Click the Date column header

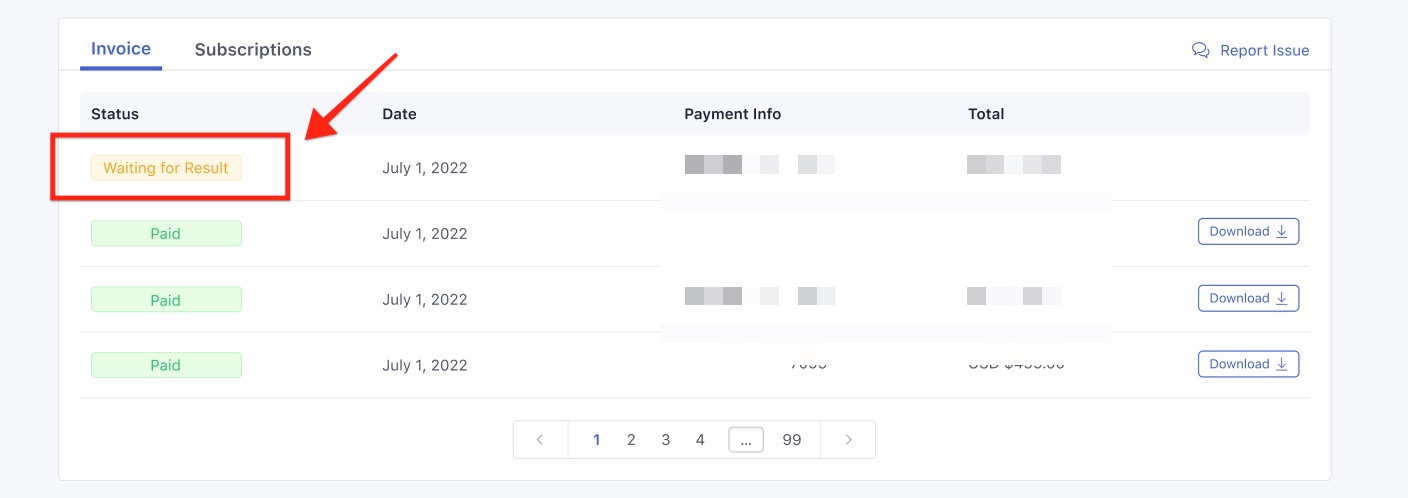point(399,114)
